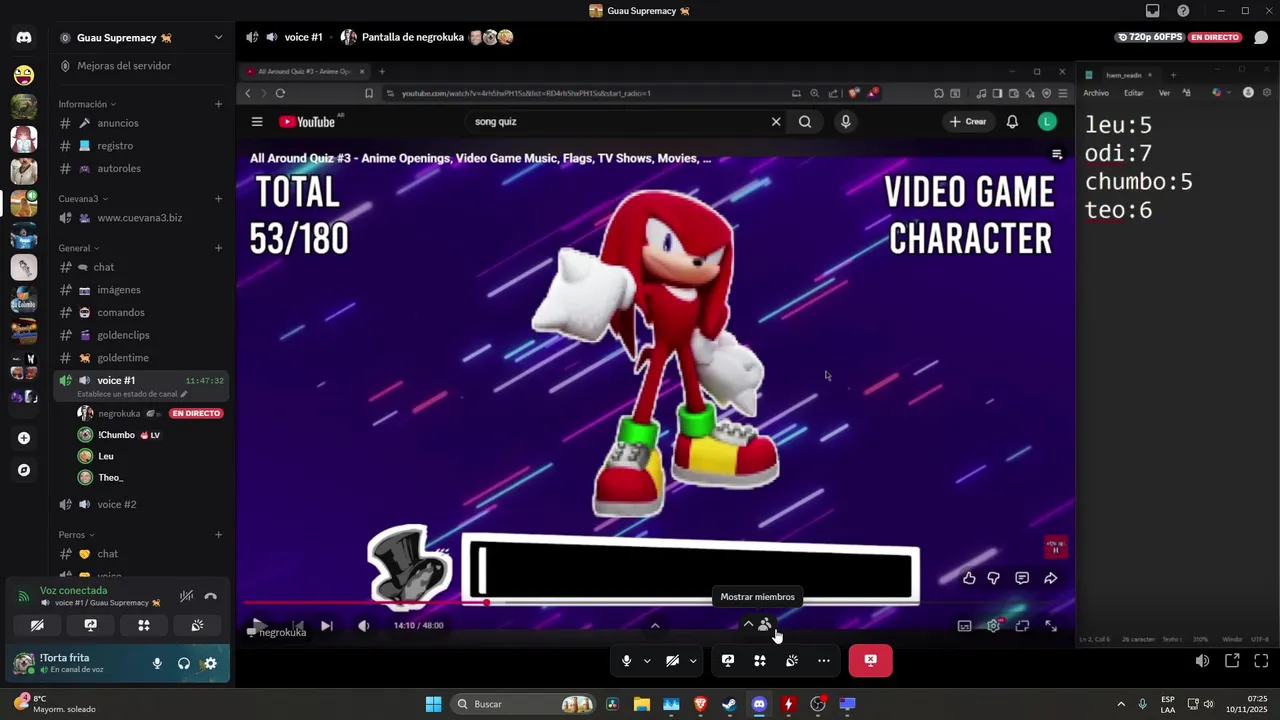Image resolution: width=1280 pixels, height=720 pixels.
Task: Click the Mostrar miembros people icon
Action: pyautogui.click(x=765, y=625)
